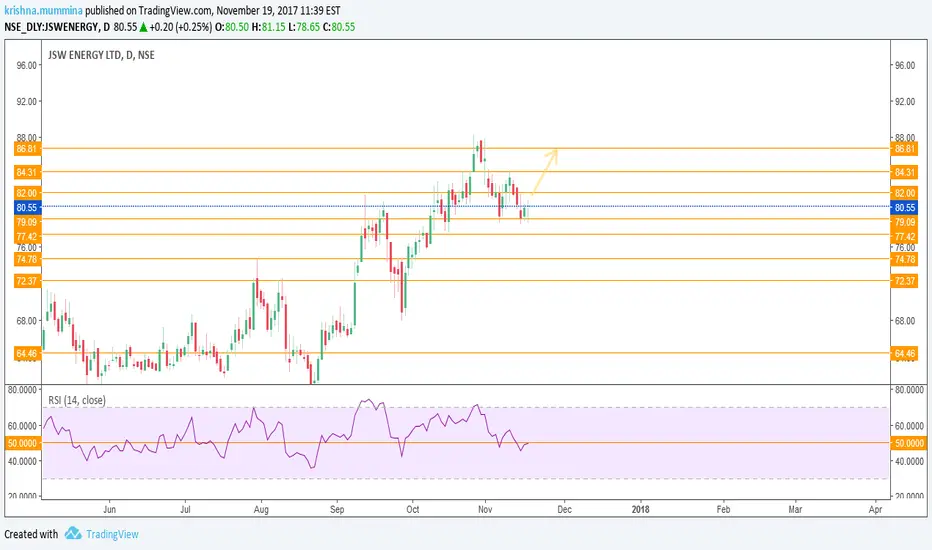Click the Jul label on the time axis

coord(185,510)
